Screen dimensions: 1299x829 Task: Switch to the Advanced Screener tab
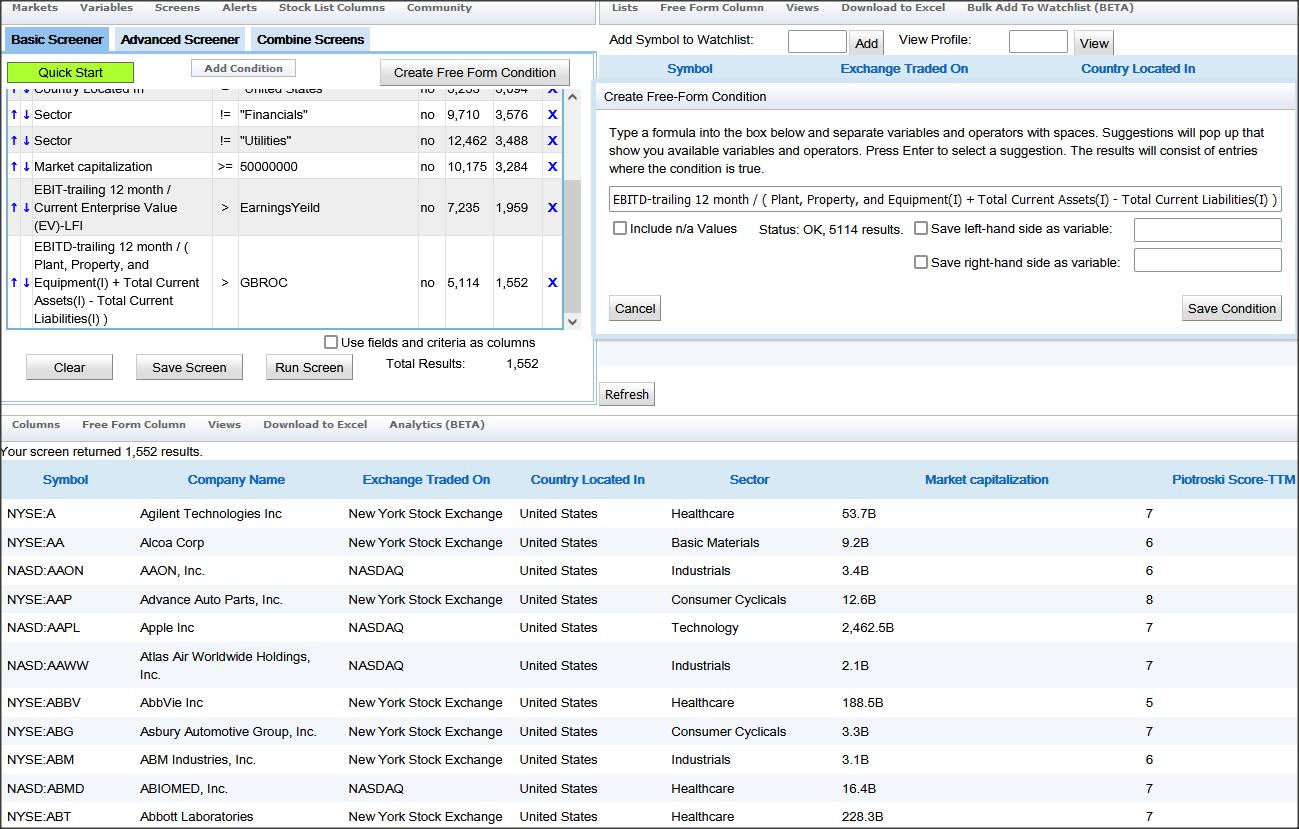(180, 40)
